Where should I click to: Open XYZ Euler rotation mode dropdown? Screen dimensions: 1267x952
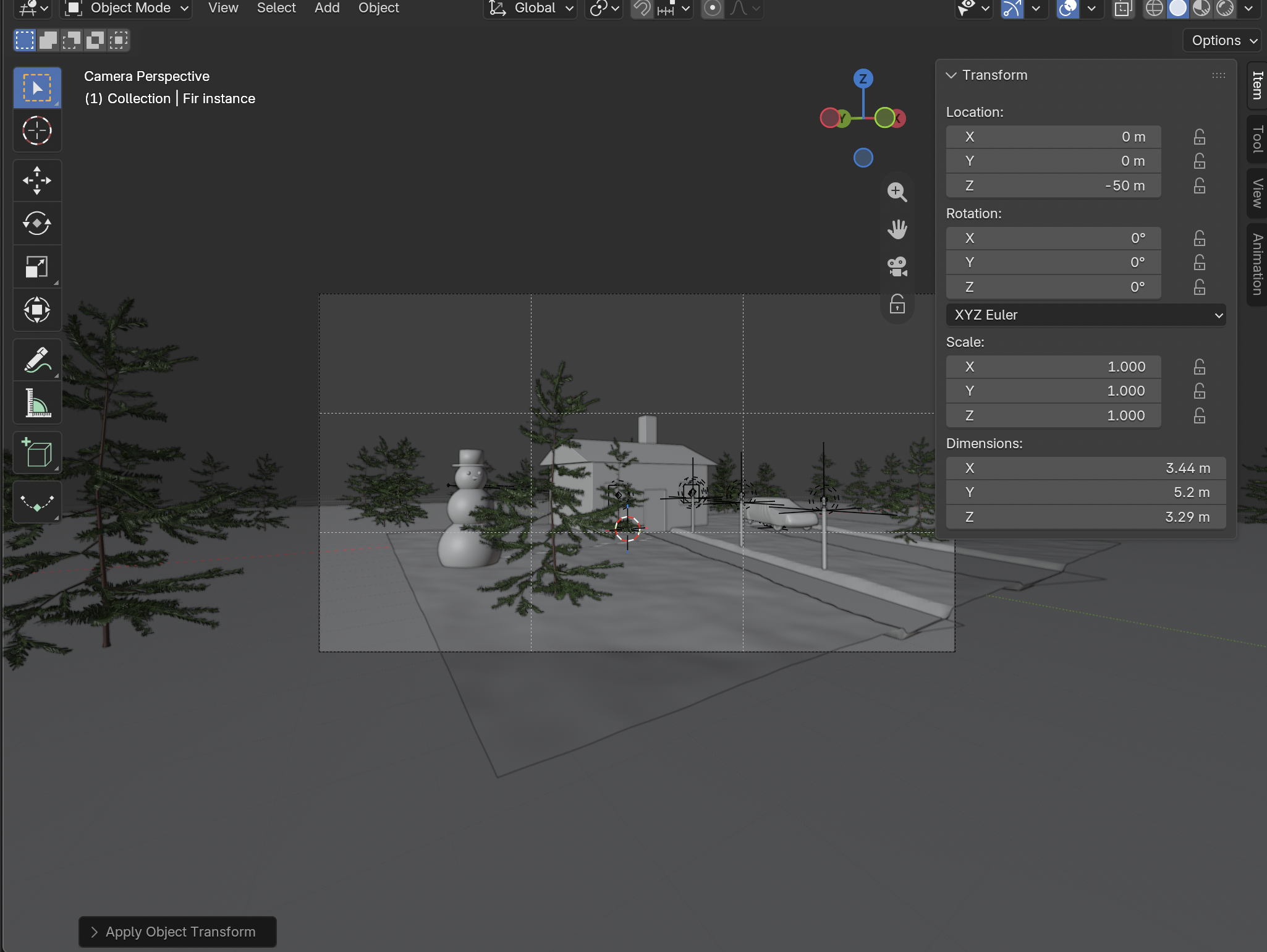[1086, 315]
